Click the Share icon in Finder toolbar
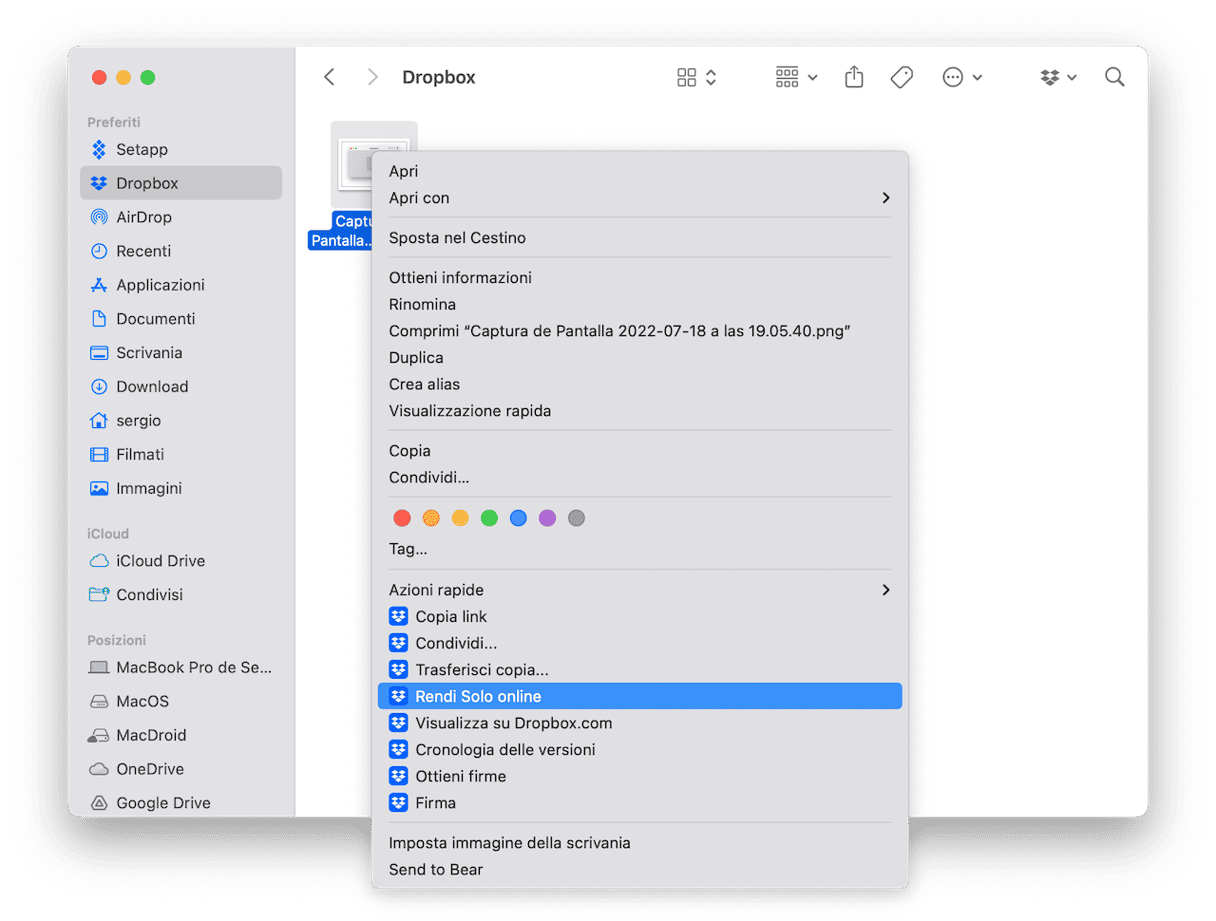 coord(853,77)
